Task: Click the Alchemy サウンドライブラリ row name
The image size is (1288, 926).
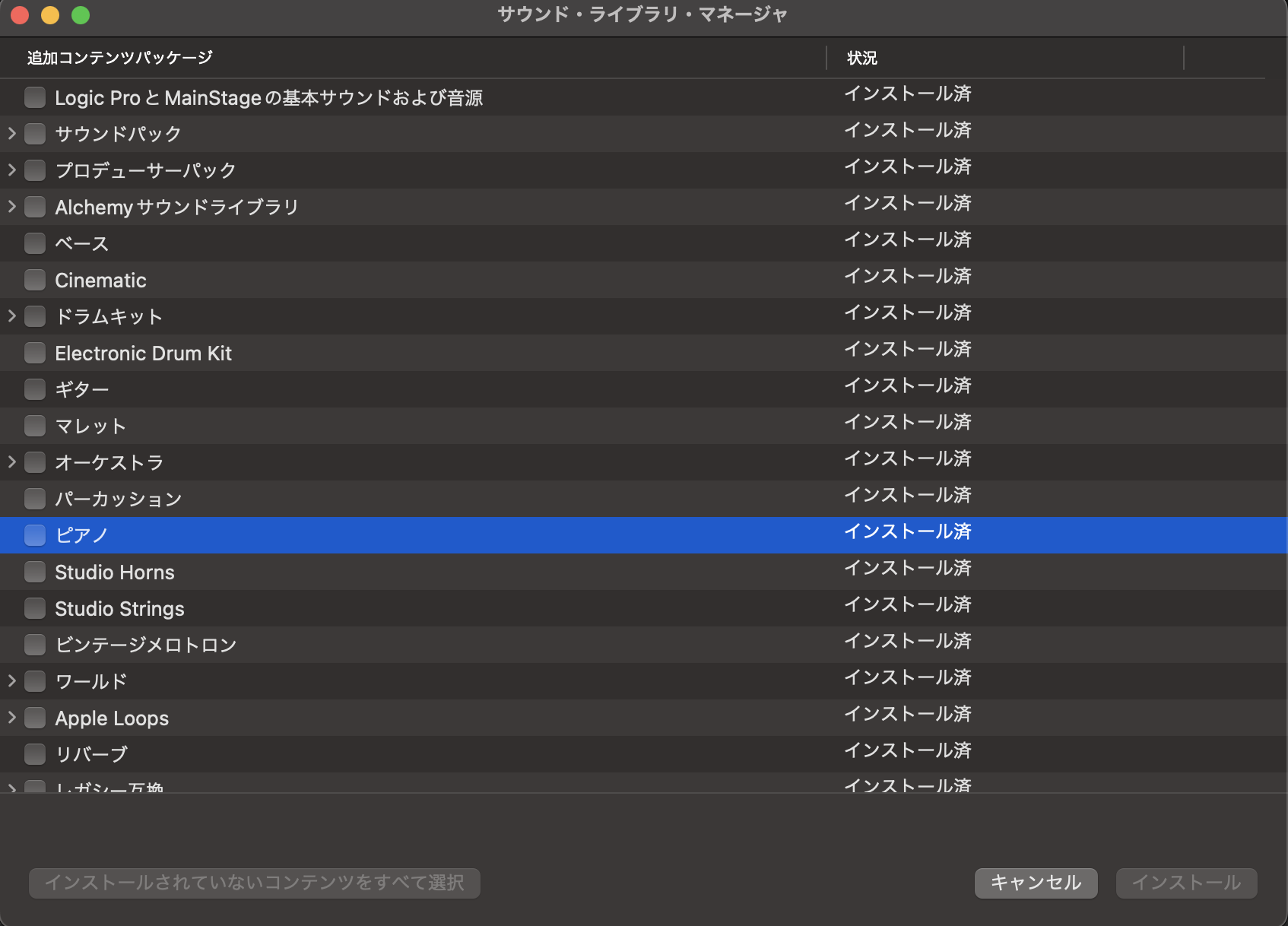Action: tap(177, 208)
